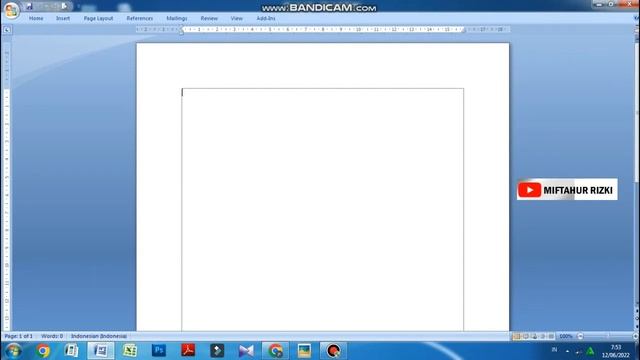This screenshot has height=360, width=640.
Task: Open the Visual Studio taskbar icon
Action: 246,351
